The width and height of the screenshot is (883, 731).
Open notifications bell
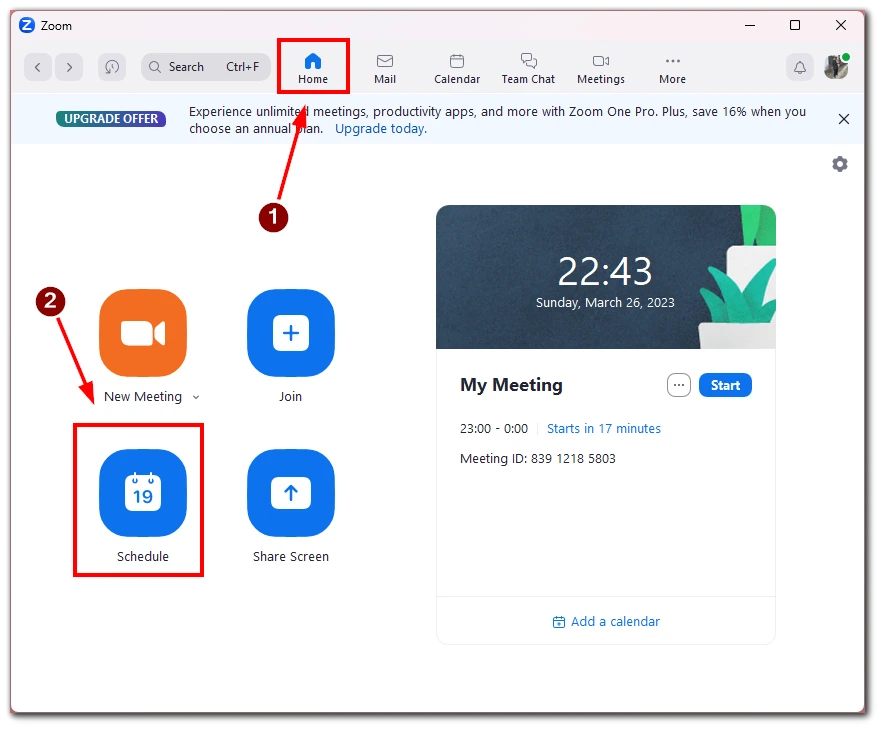pos(800,68)
